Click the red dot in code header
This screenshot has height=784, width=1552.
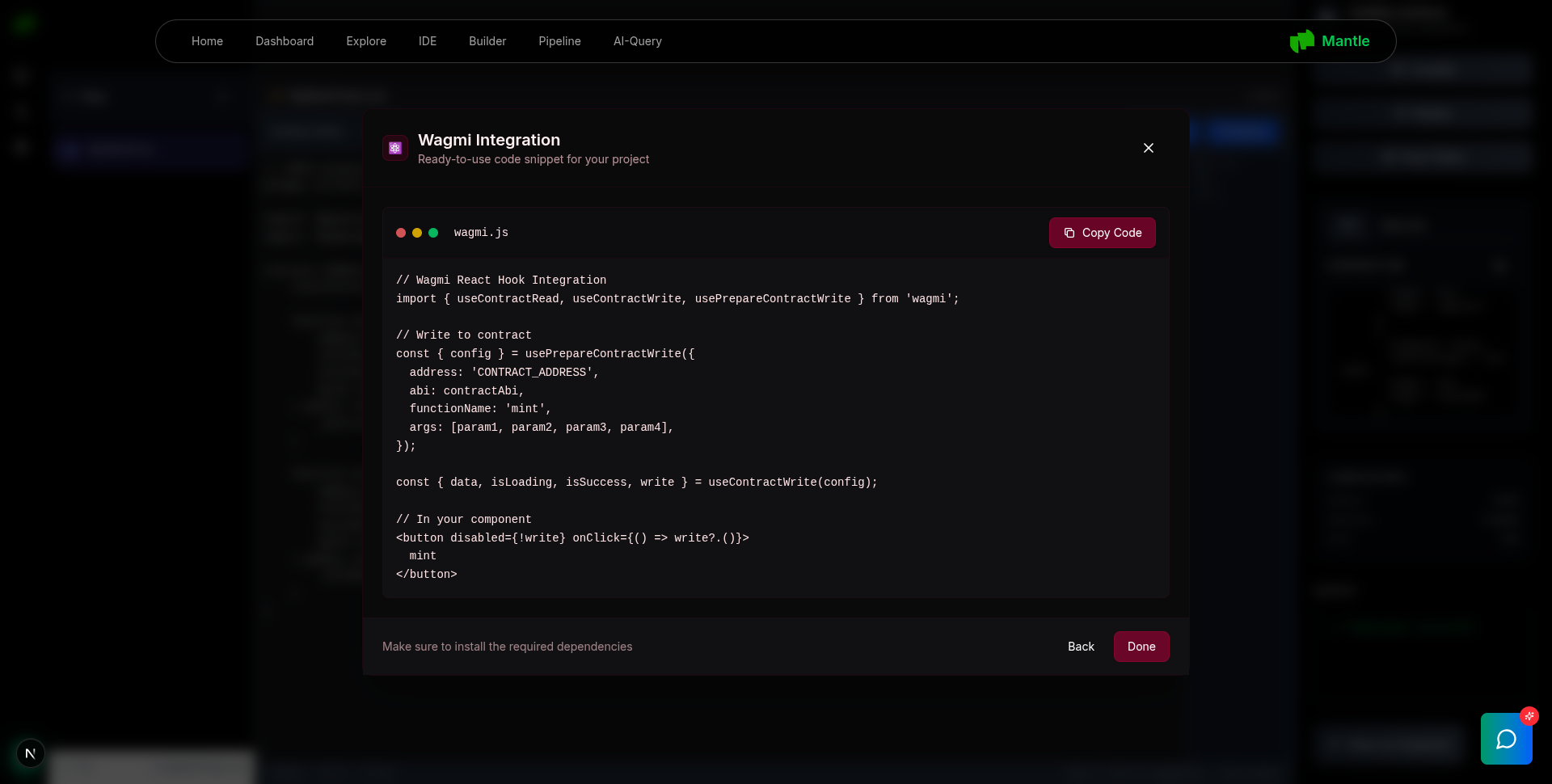coord(401,233)
